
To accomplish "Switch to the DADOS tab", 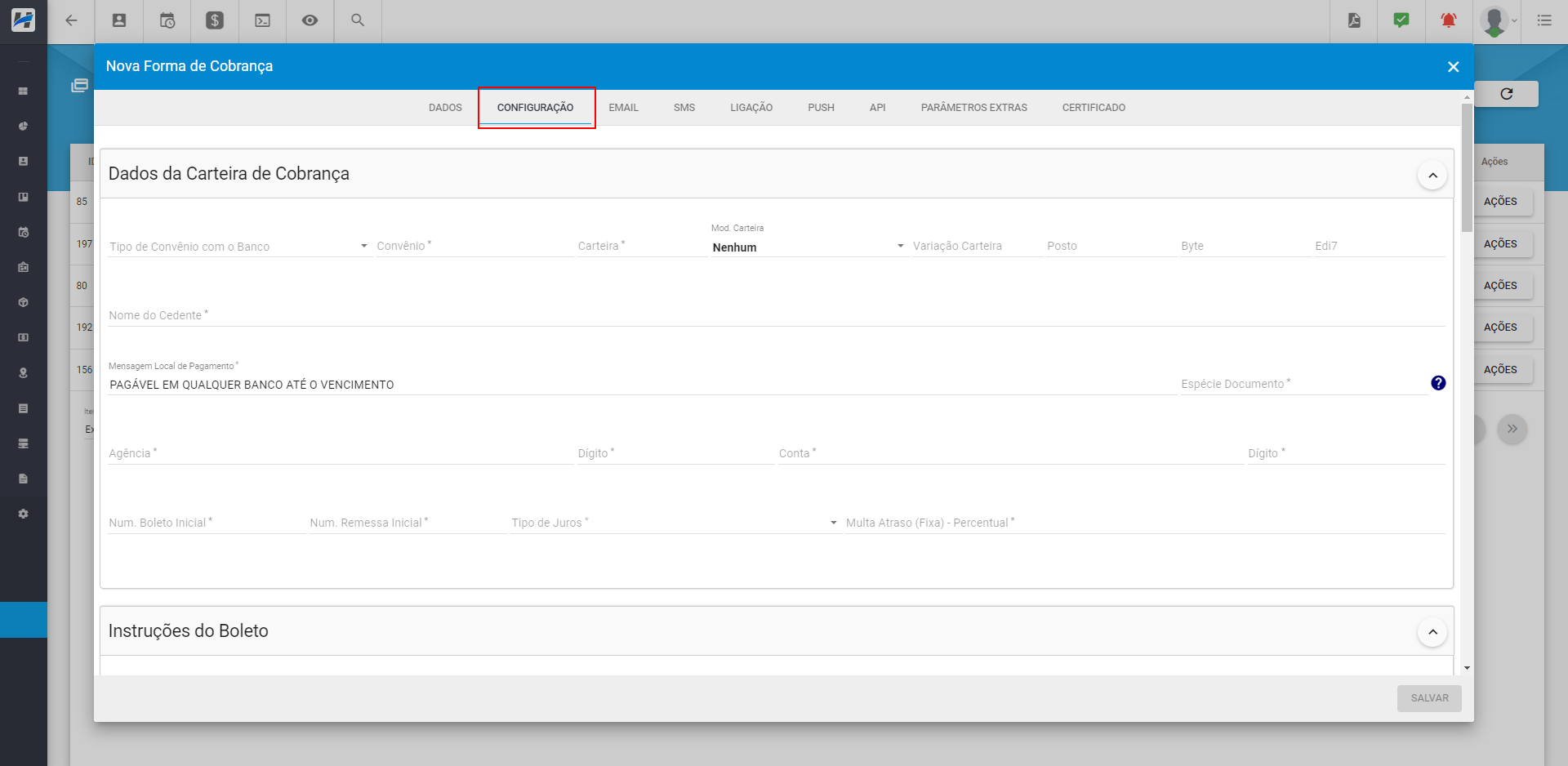I will pyautogui.click(x=445, y=108).
